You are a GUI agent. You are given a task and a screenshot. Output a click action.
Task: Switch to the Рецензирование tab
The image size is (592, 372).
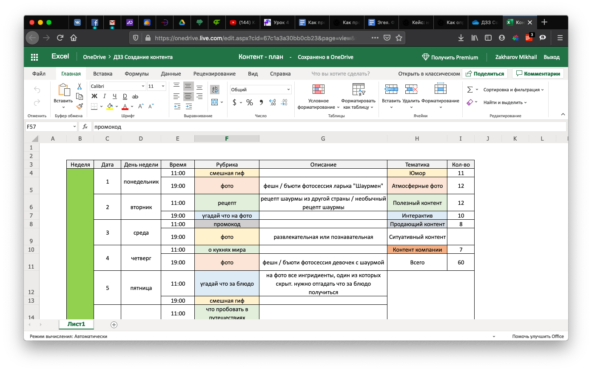pos(214,74)
